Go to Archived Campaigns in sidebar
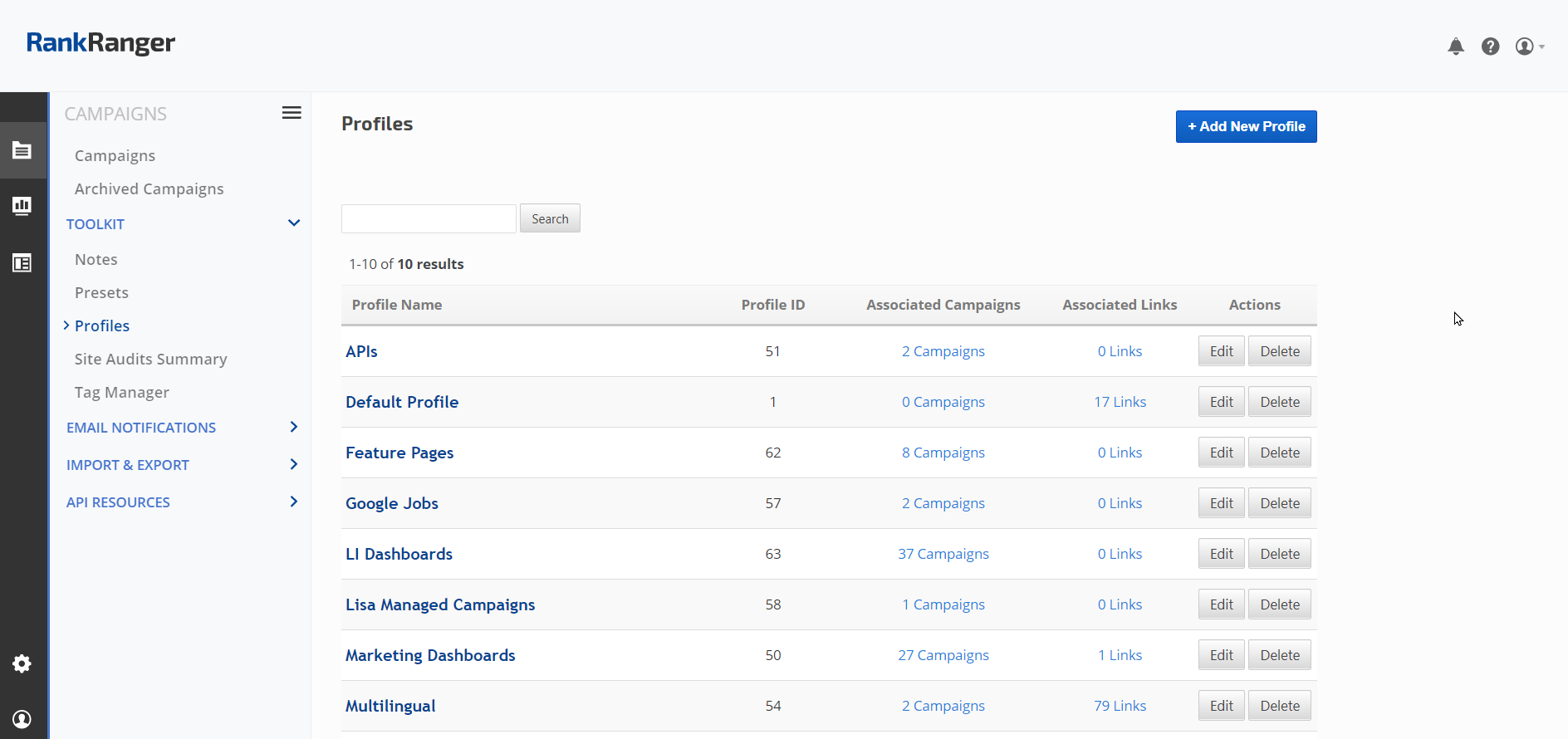The width and height of the screenshot is (1568, 739). (149, 188)
